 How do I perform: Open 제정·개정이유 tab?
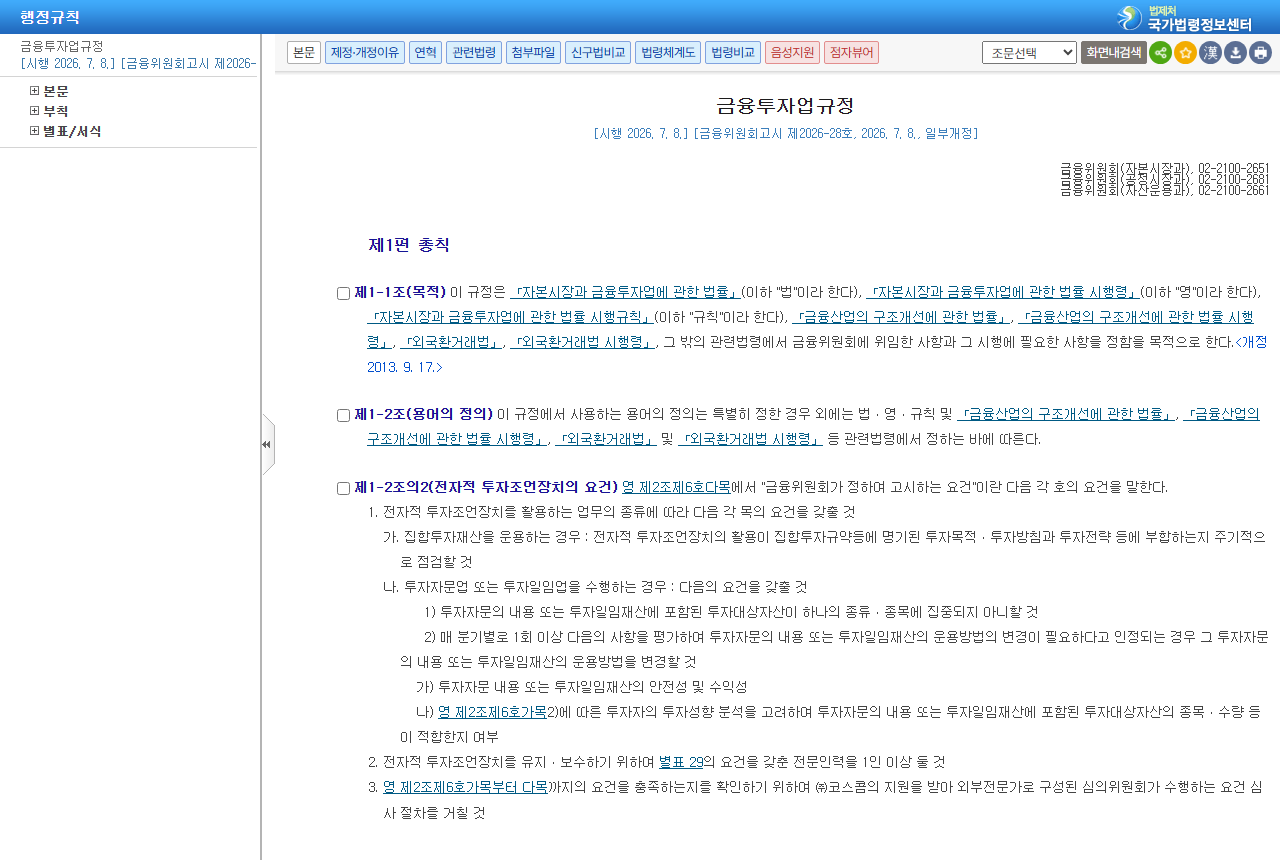point(365,53)
